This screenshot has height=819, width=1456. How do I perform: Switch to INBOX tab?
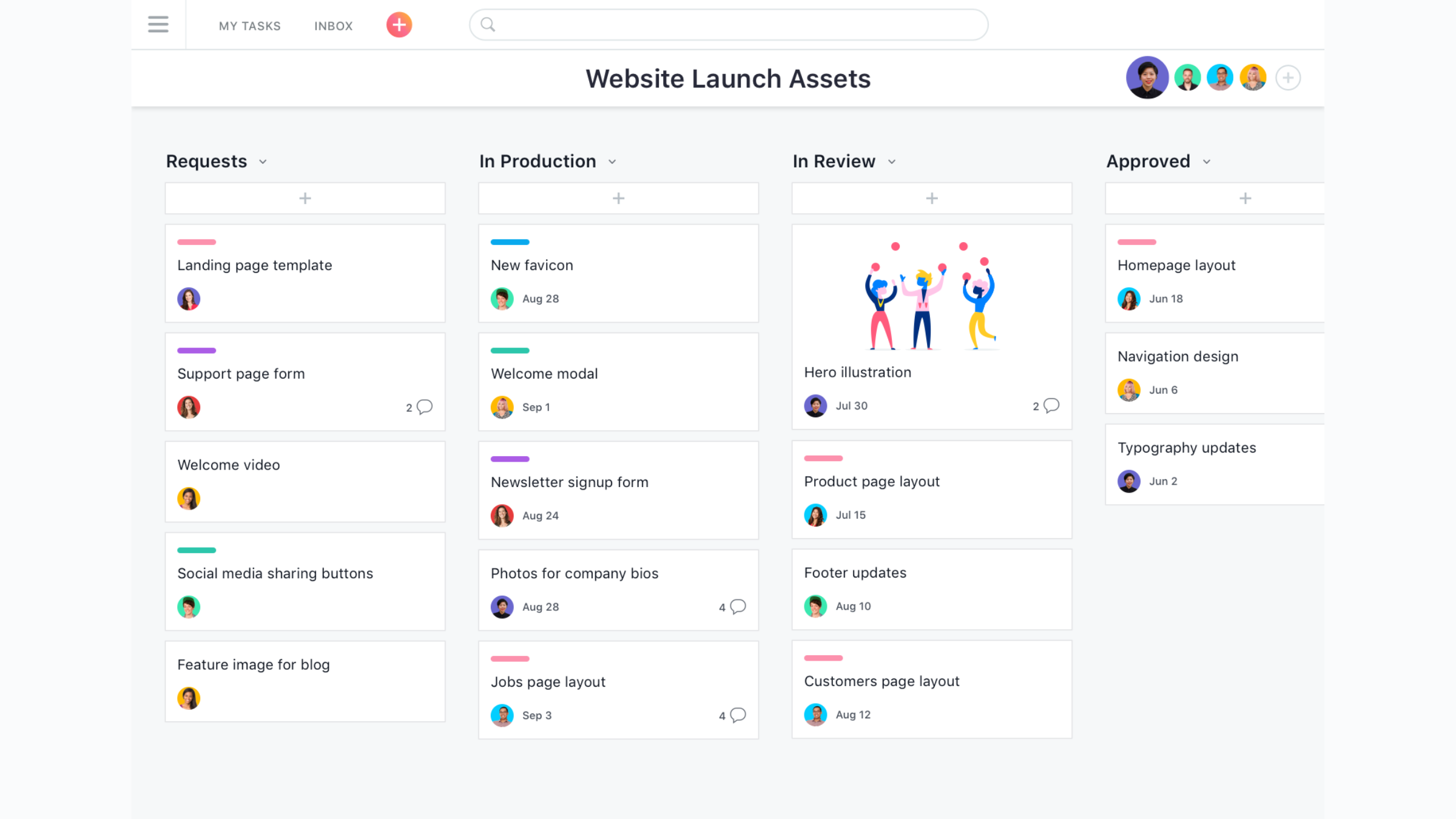click(334, 25)
